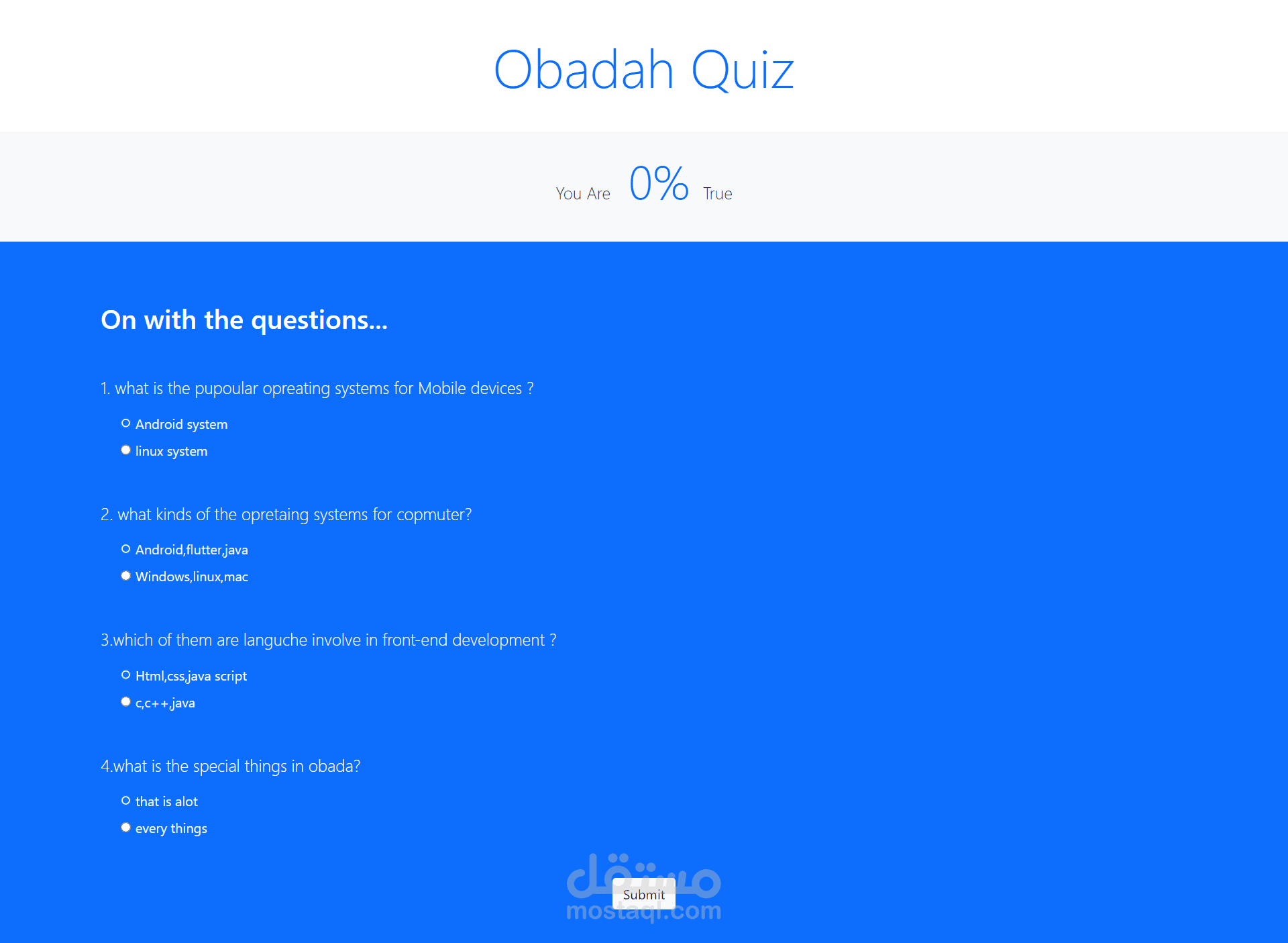Viewport: 1288px width, 943px height.
Task: Click the "Obadah Quiz" page title
Action: coord(643,68)
